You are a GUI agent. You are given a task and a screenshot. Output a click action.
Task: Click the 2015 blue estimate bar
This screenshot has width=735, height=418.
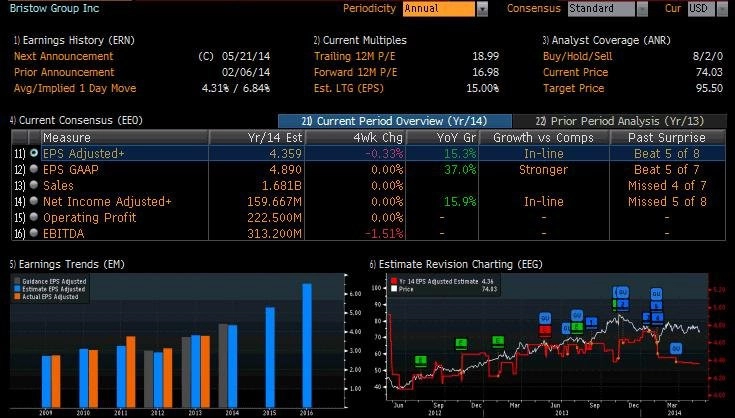pos(270,357)
